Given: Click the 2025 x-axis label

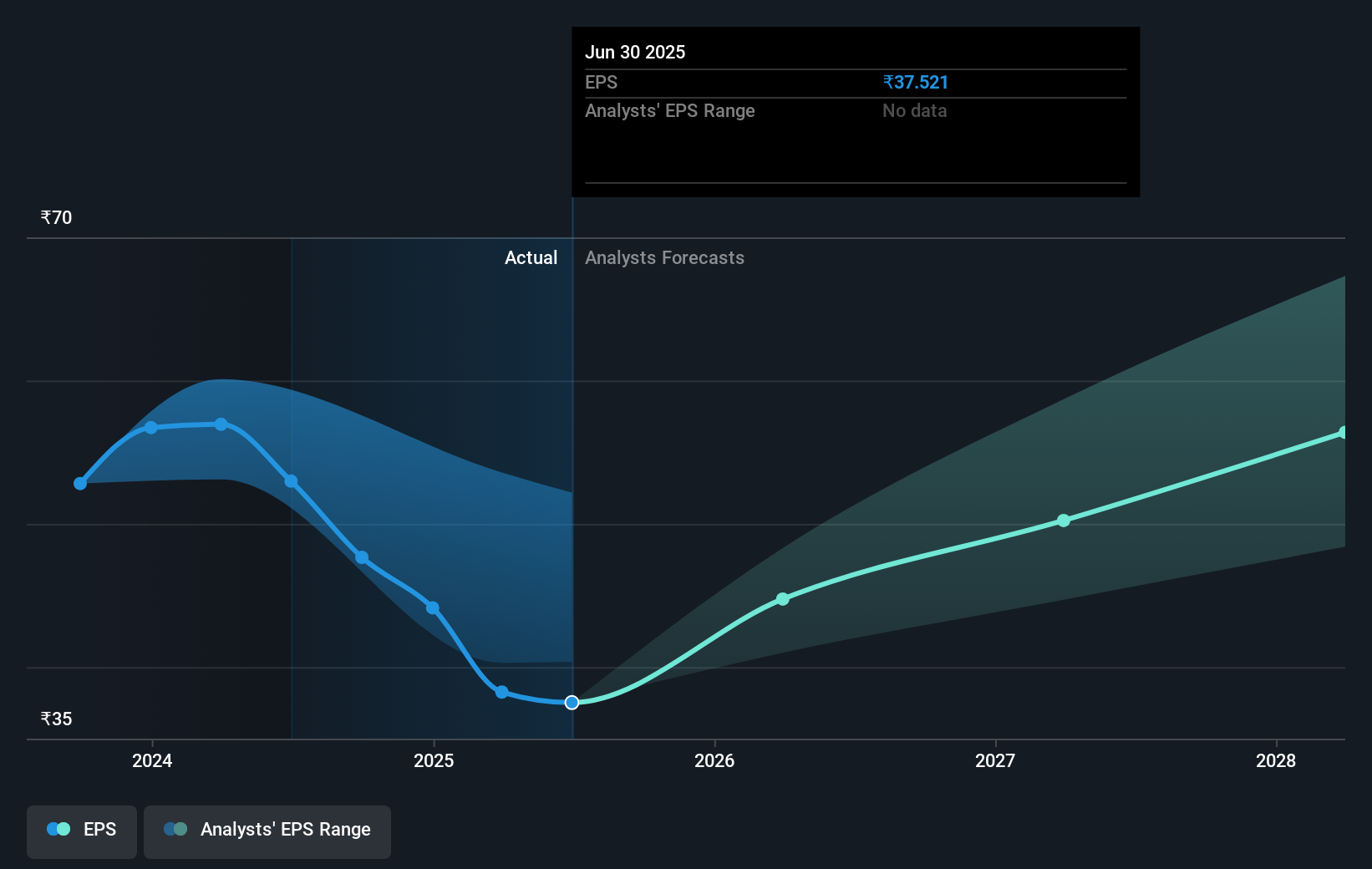Looking at the screenshot, I should point(434,760).
